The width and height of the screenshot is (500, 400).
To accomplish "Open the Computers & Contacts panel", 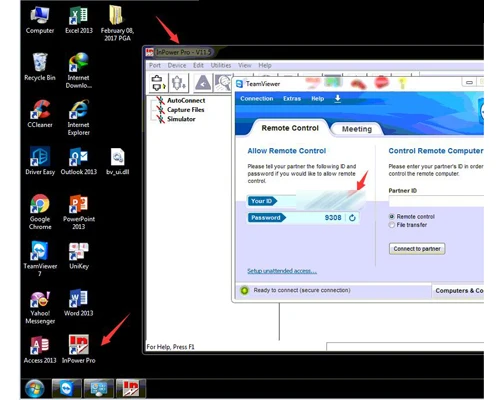I will click(x=459, y=291).
